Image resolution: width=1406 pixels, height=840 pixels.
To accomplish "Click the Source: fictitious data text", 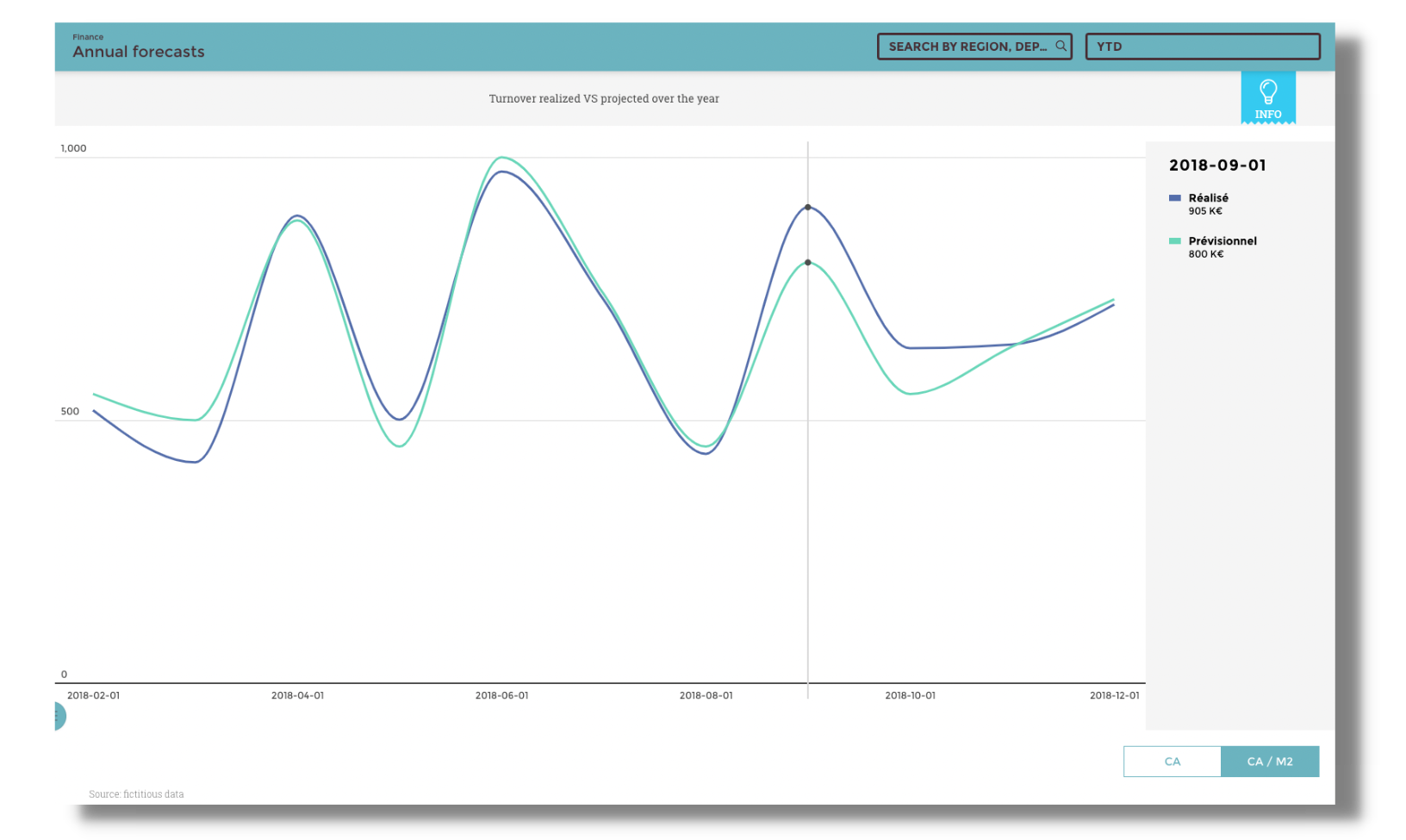I will pyautogui.click(x=136, y=794).
